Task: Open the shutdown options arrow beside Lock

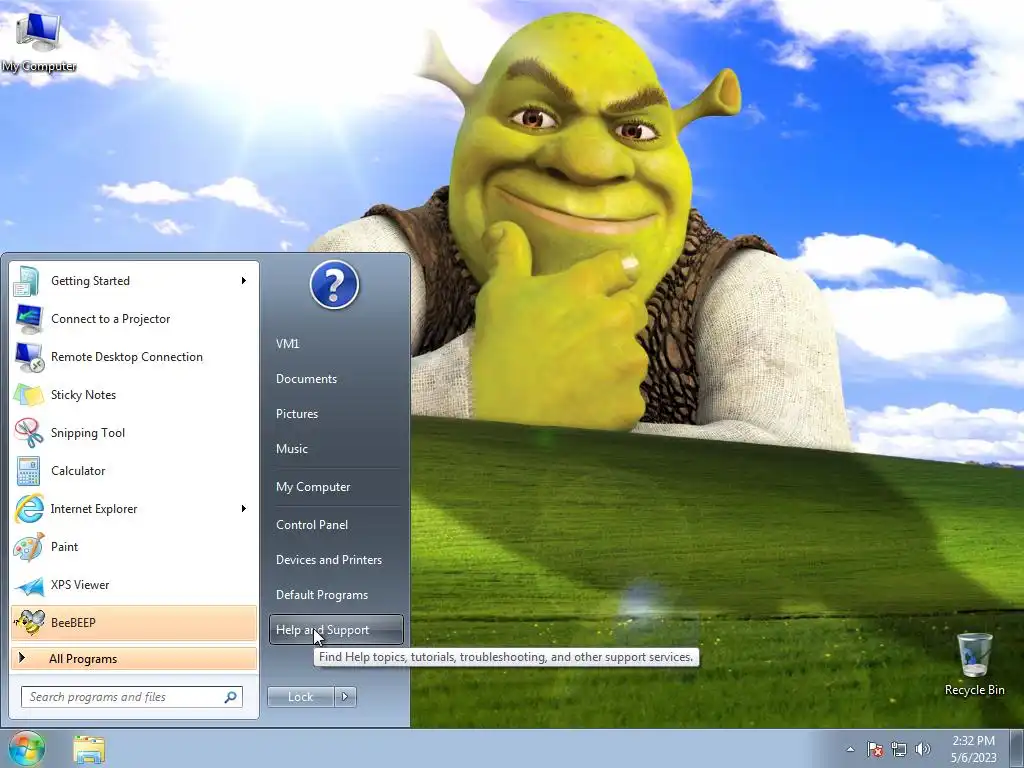Action: pyautogui.click(x=345, y=697)
